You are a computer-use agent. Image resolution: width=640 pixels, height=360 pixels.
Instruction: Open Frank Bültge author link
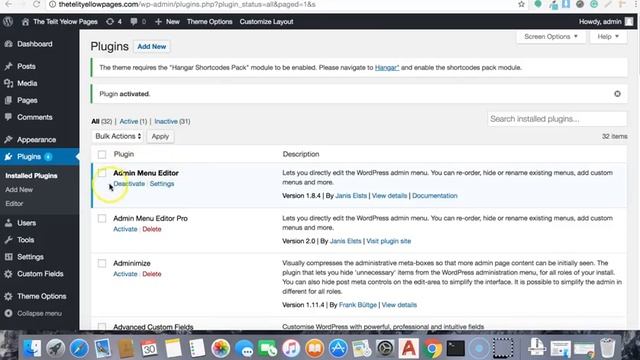(x=358, y=305)
